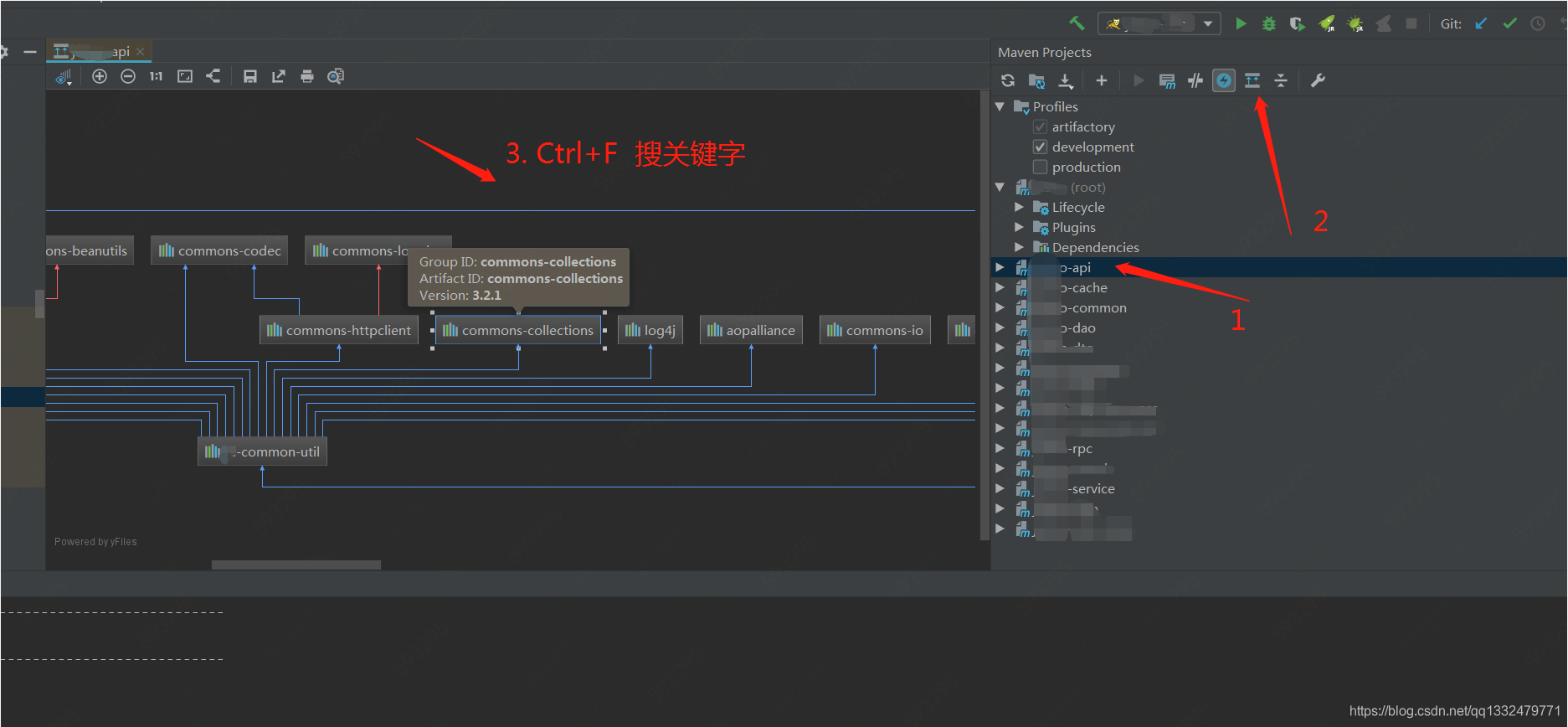Click the commons-io dependency node
Image resolution: width=1568 pixels, height=727 pixels.
[875, 330]
